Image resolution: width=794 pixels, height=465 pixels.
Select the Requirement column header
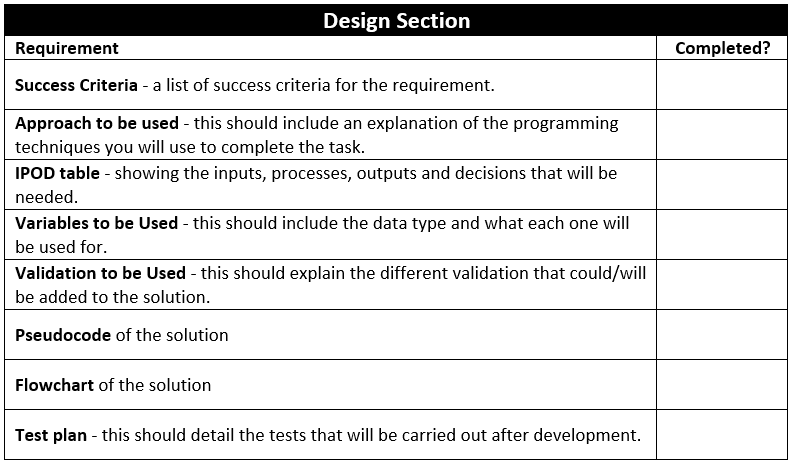click(x=67, y=48)
